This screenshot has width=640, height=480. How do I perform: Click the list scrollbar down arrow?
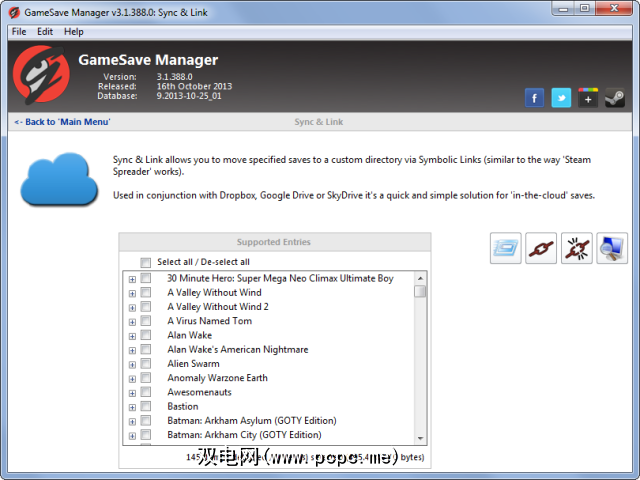point(420,438)
